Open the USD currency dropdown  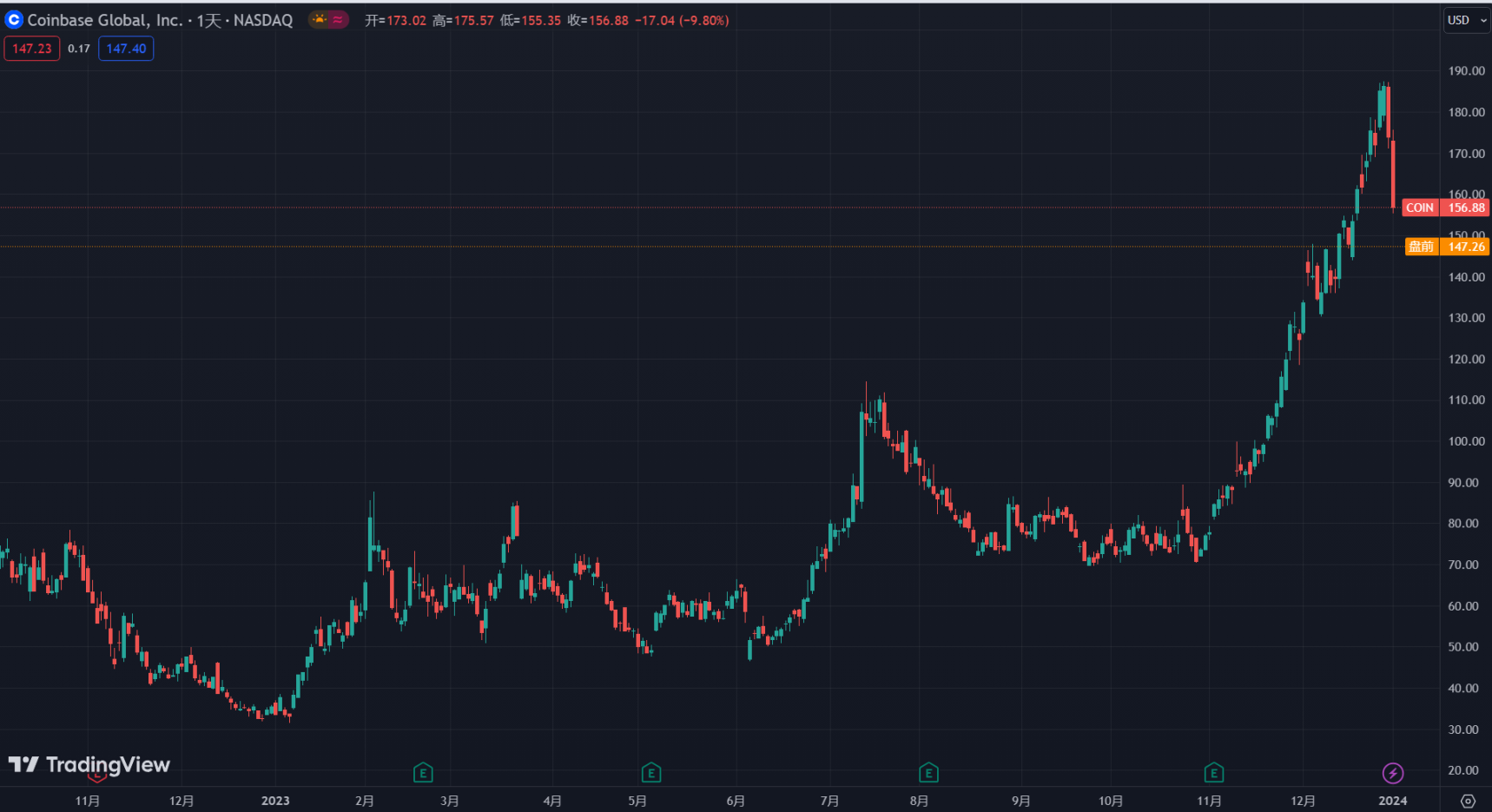click(1466, 20)
